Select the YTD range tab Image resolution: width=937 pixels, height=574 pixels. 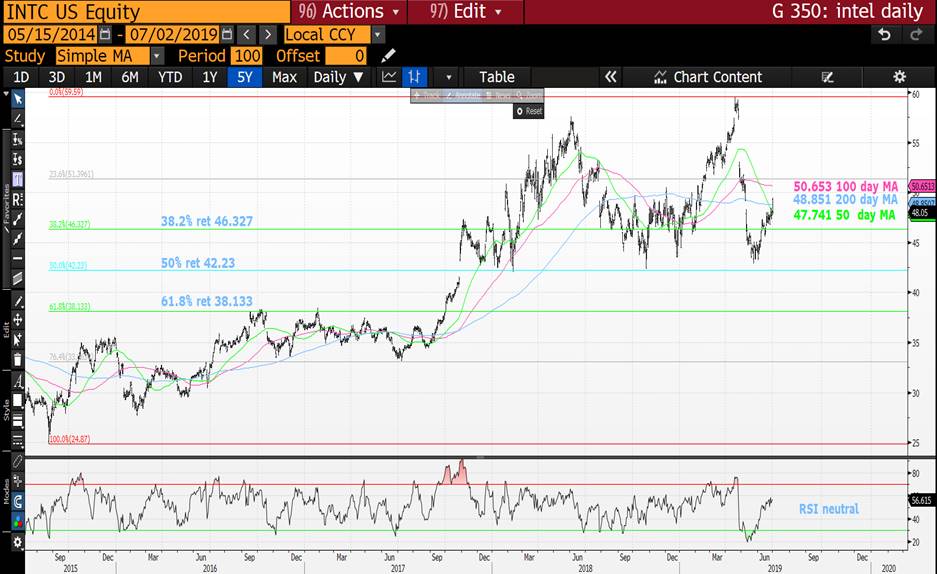click(x=170, y=77)
